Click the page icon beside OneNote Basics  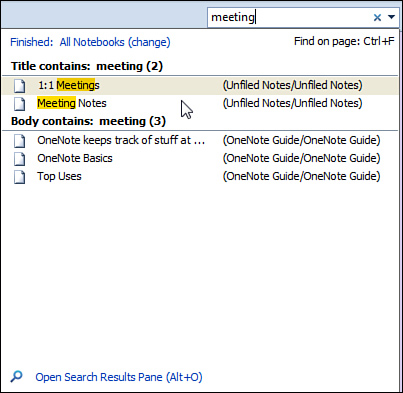19,159
